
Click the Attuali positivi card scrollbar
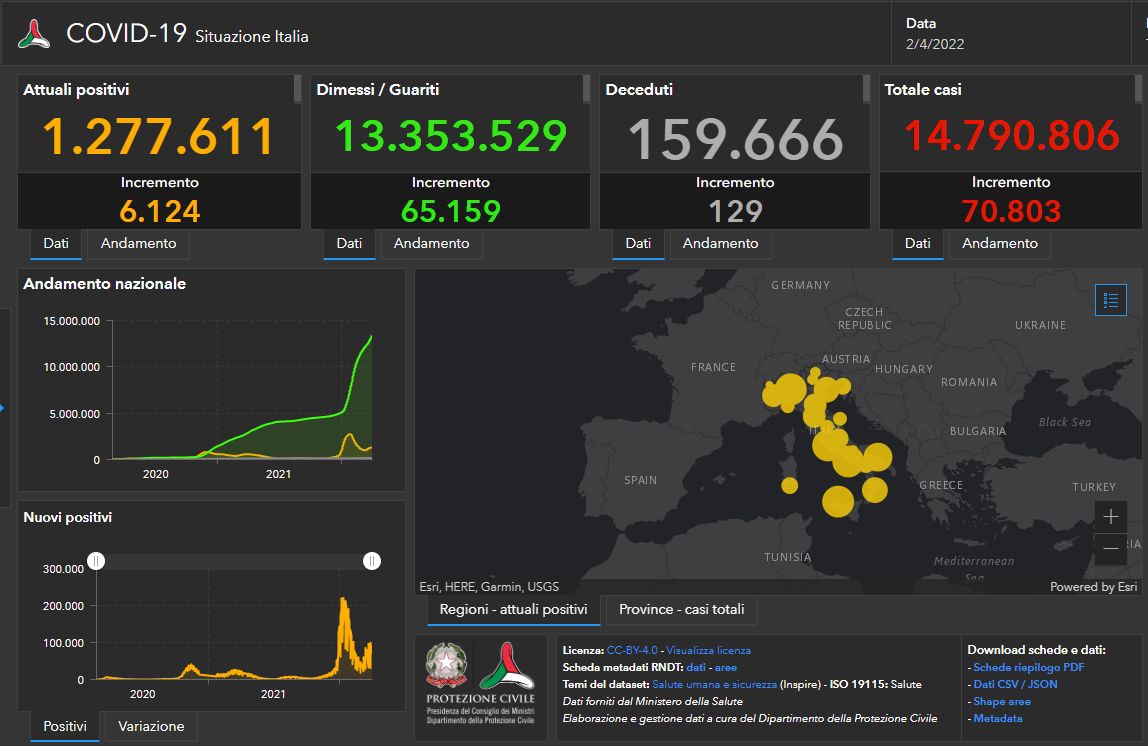(x=297, y=90)
